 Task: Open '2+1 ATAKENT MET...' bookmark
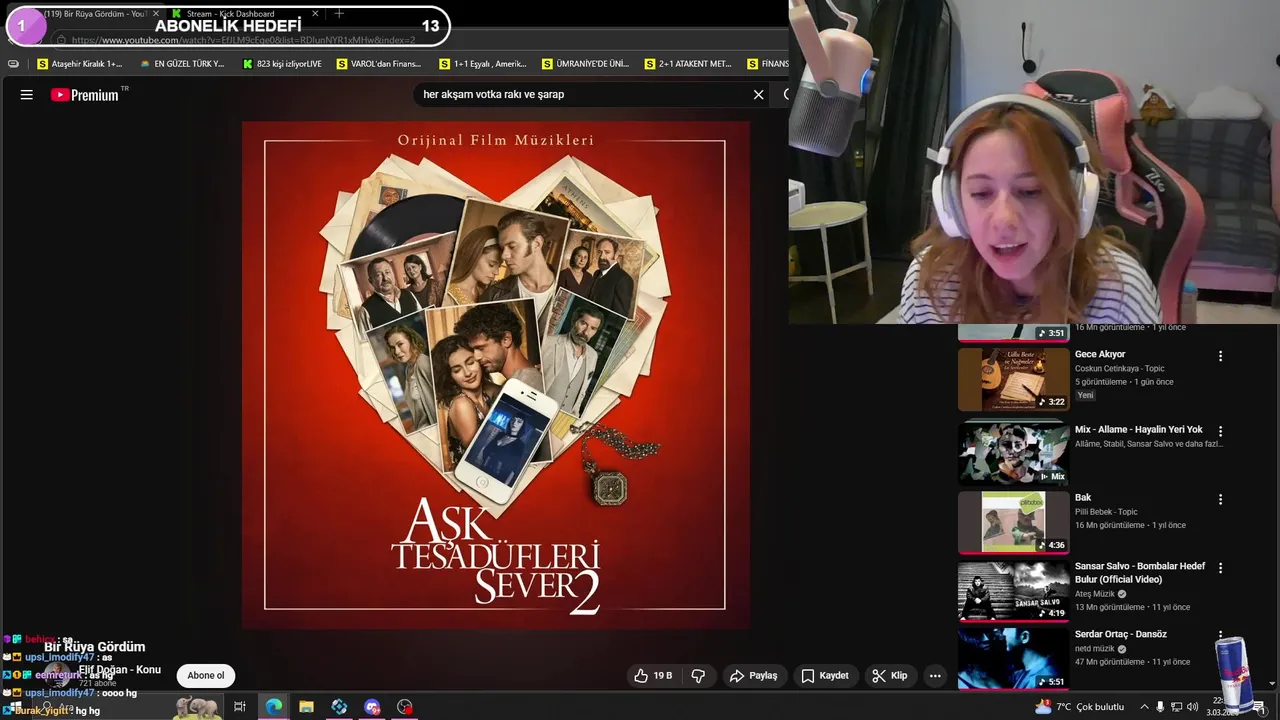pos(688,64)
